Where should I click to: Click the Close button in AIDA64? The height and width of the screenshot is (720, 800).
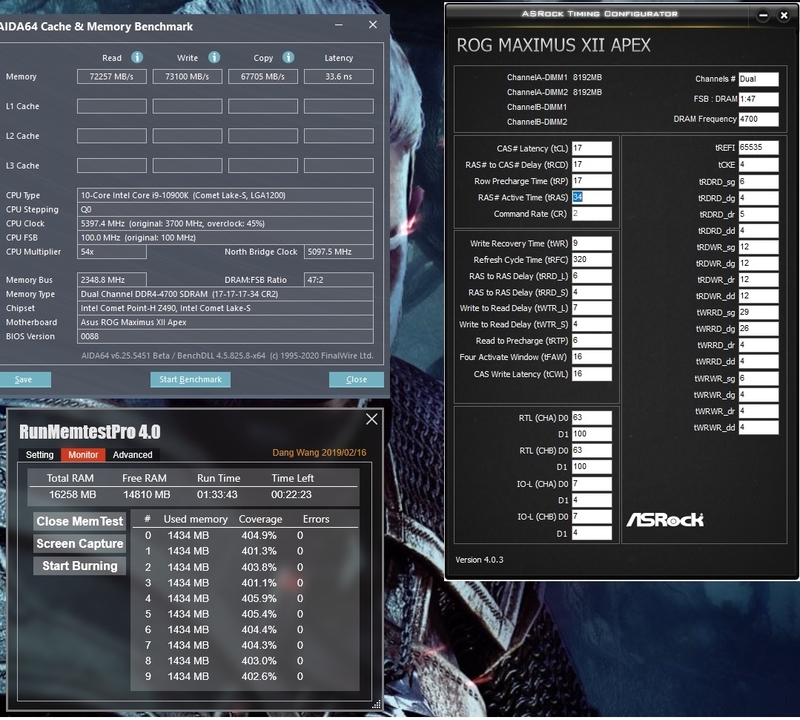point(356,379)
